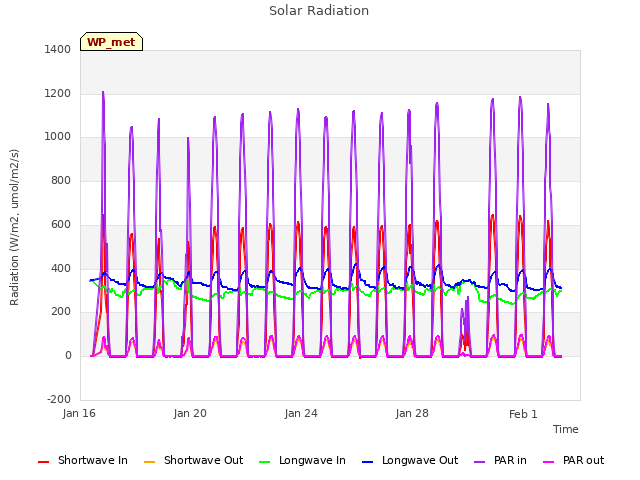This screenshot has width=640, height=480.
Task: Click the Solar Radiation chart title
Action: click(x=319, y=11)
